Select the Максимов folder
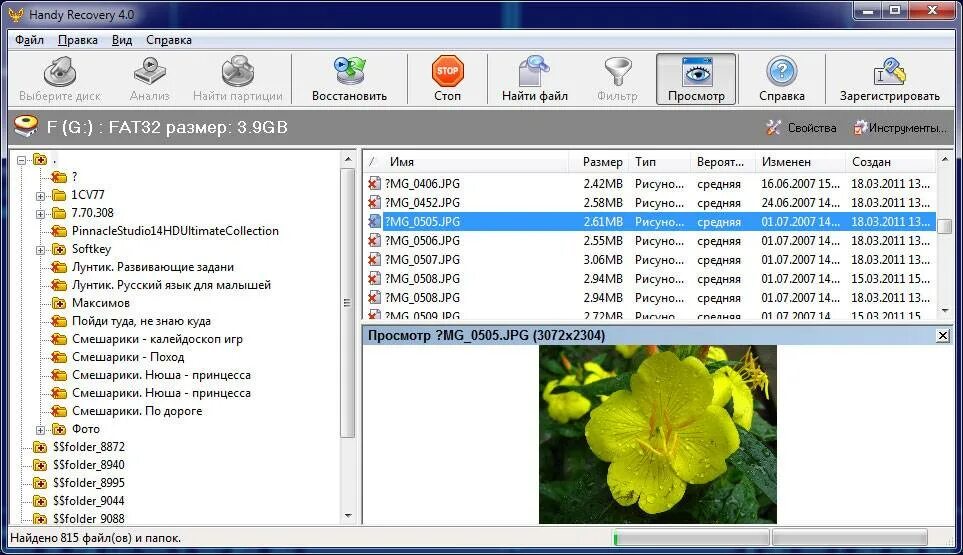The width and height of the screenshot is (963, 555). tap(101, 303)
